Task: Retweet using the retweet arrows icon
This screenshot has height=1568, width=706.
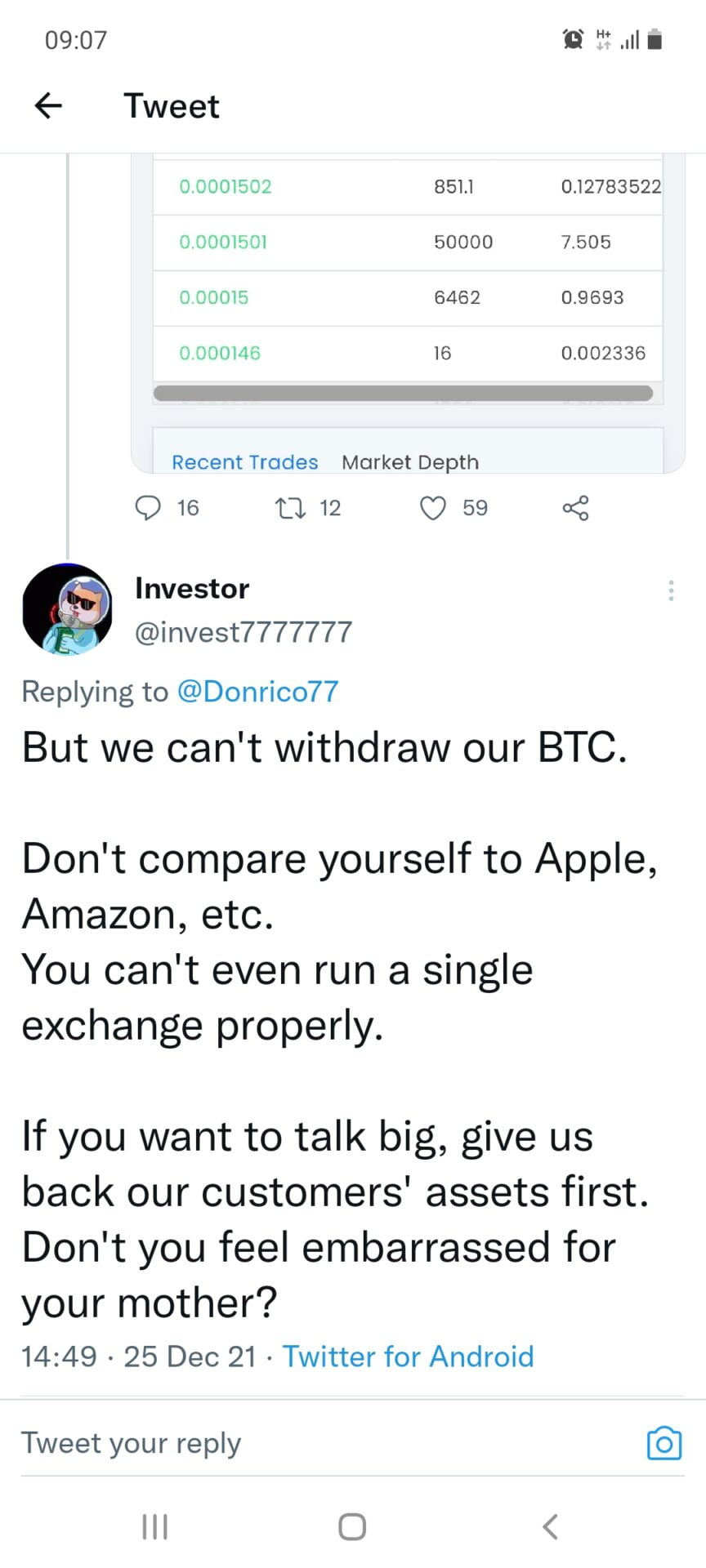Action: [290, 508]
